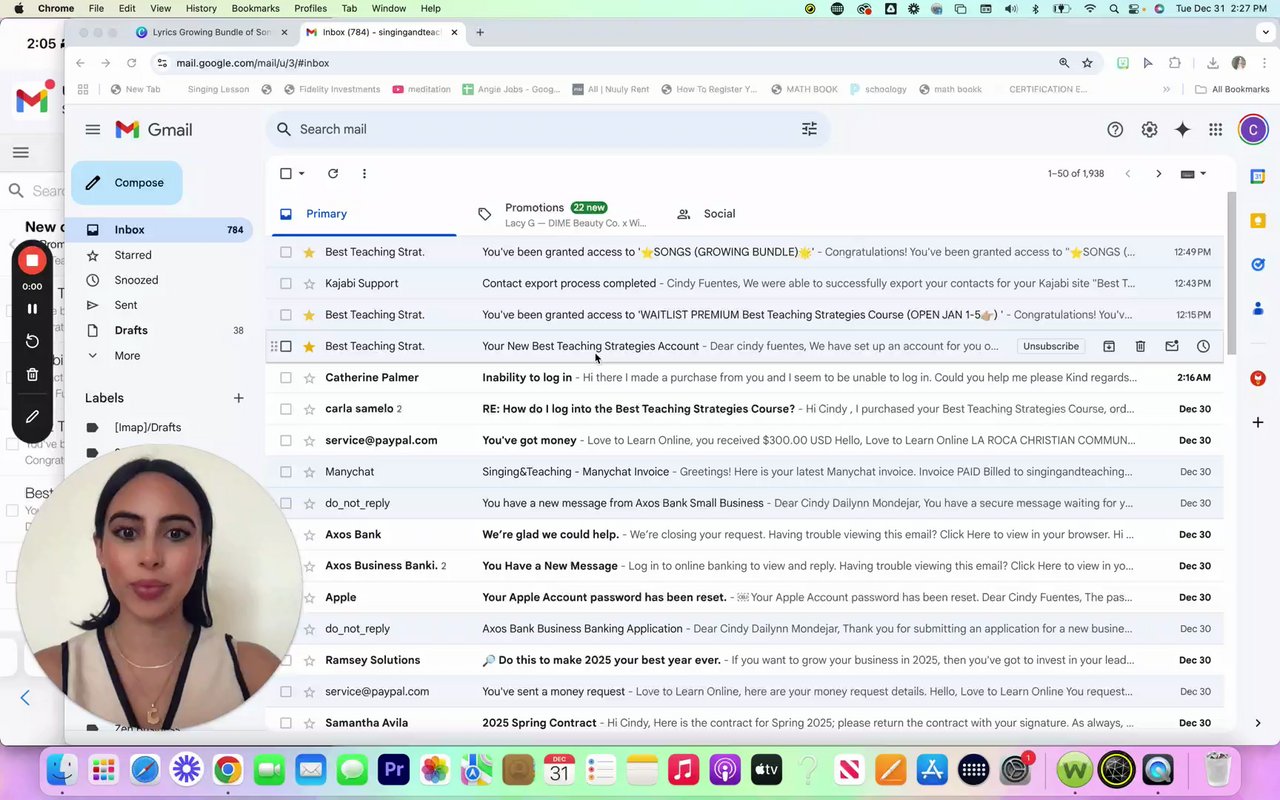This screenshot has height=800, width=1280.
Task: Open Finder from the Dock
Action: pos(62,769)
